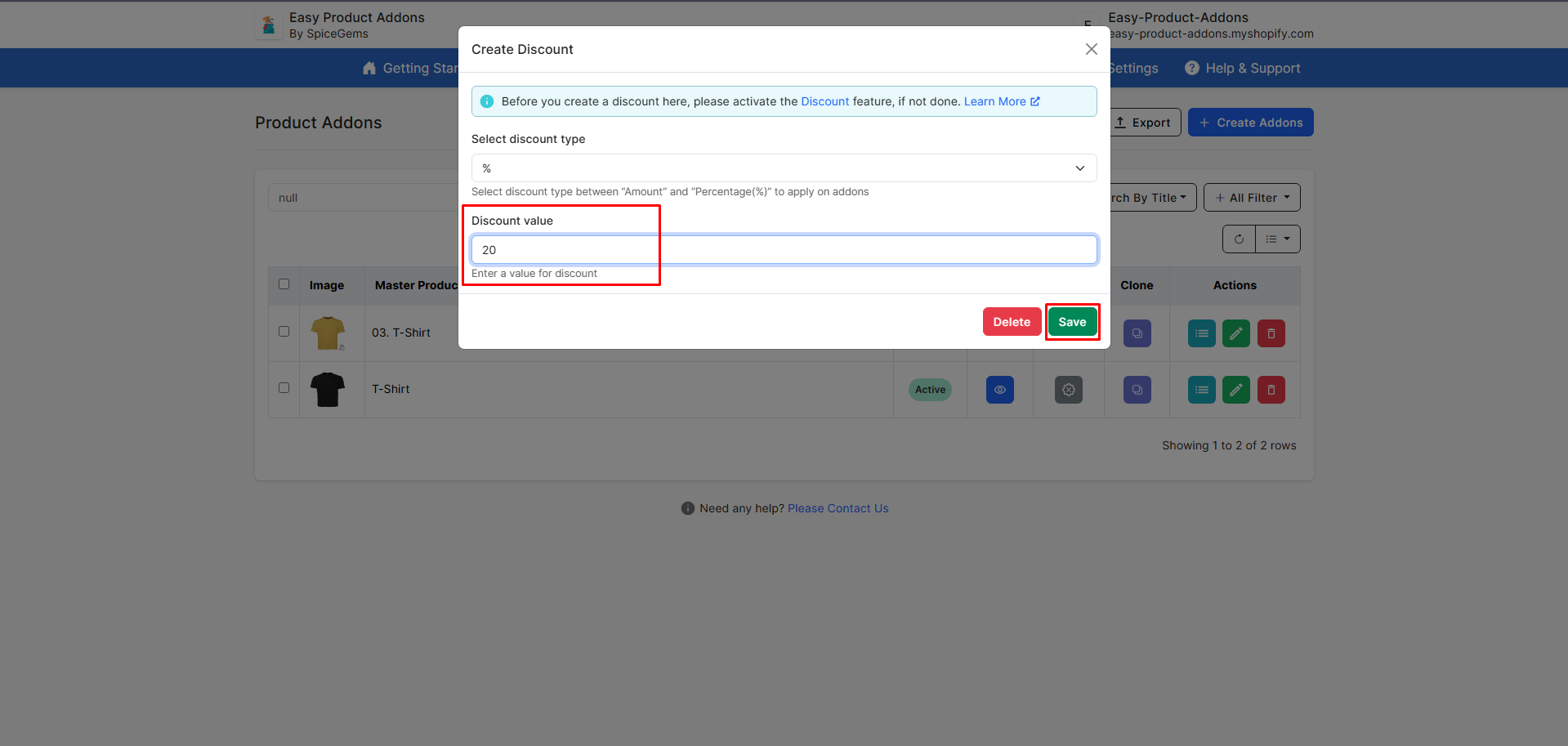Click the edit pencil icon for 03. T-Shirt
1568x746 pixels.
[x=1235, y=333]
